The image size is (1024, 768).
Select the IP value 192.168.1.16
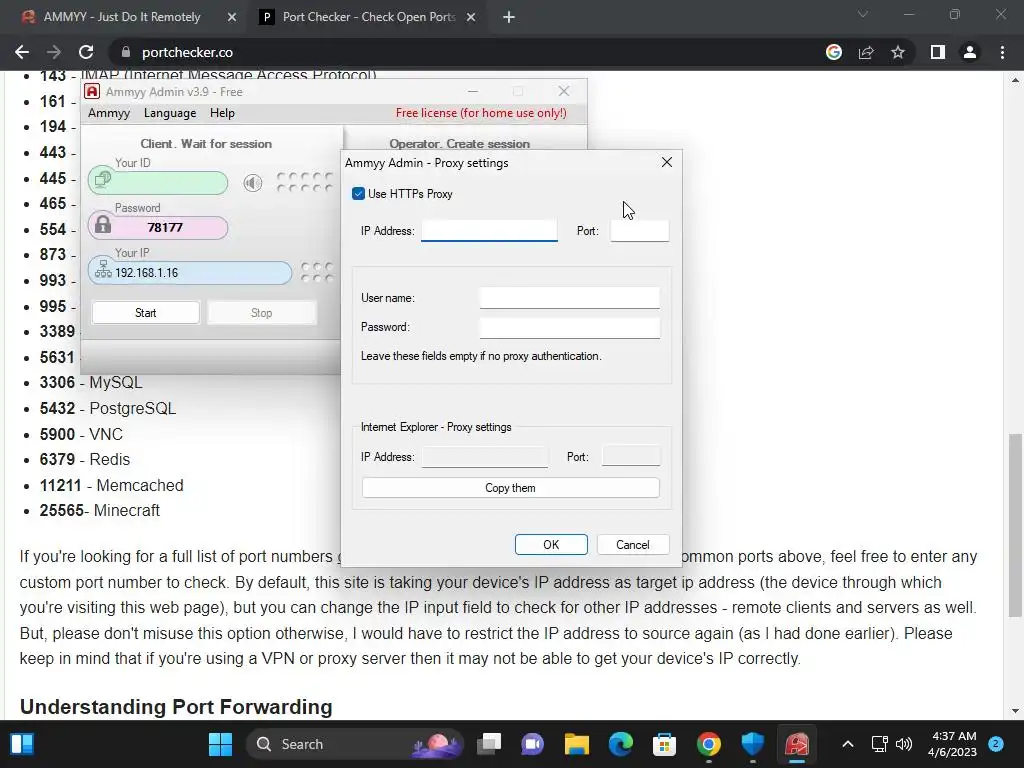tap(146, 273)
